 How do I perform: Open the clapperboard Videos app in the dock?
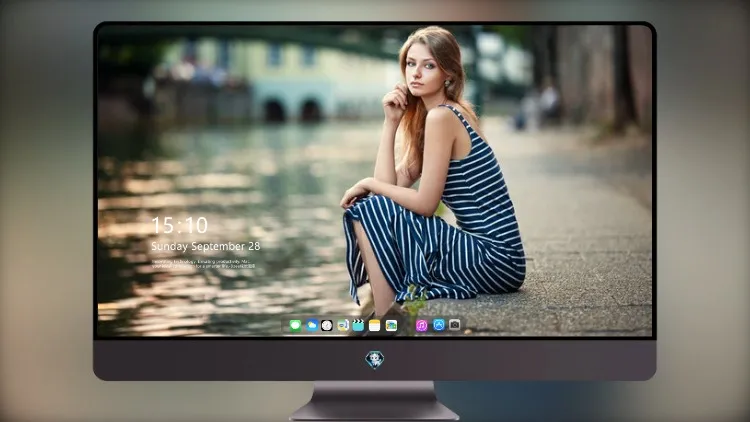(358, 325)
